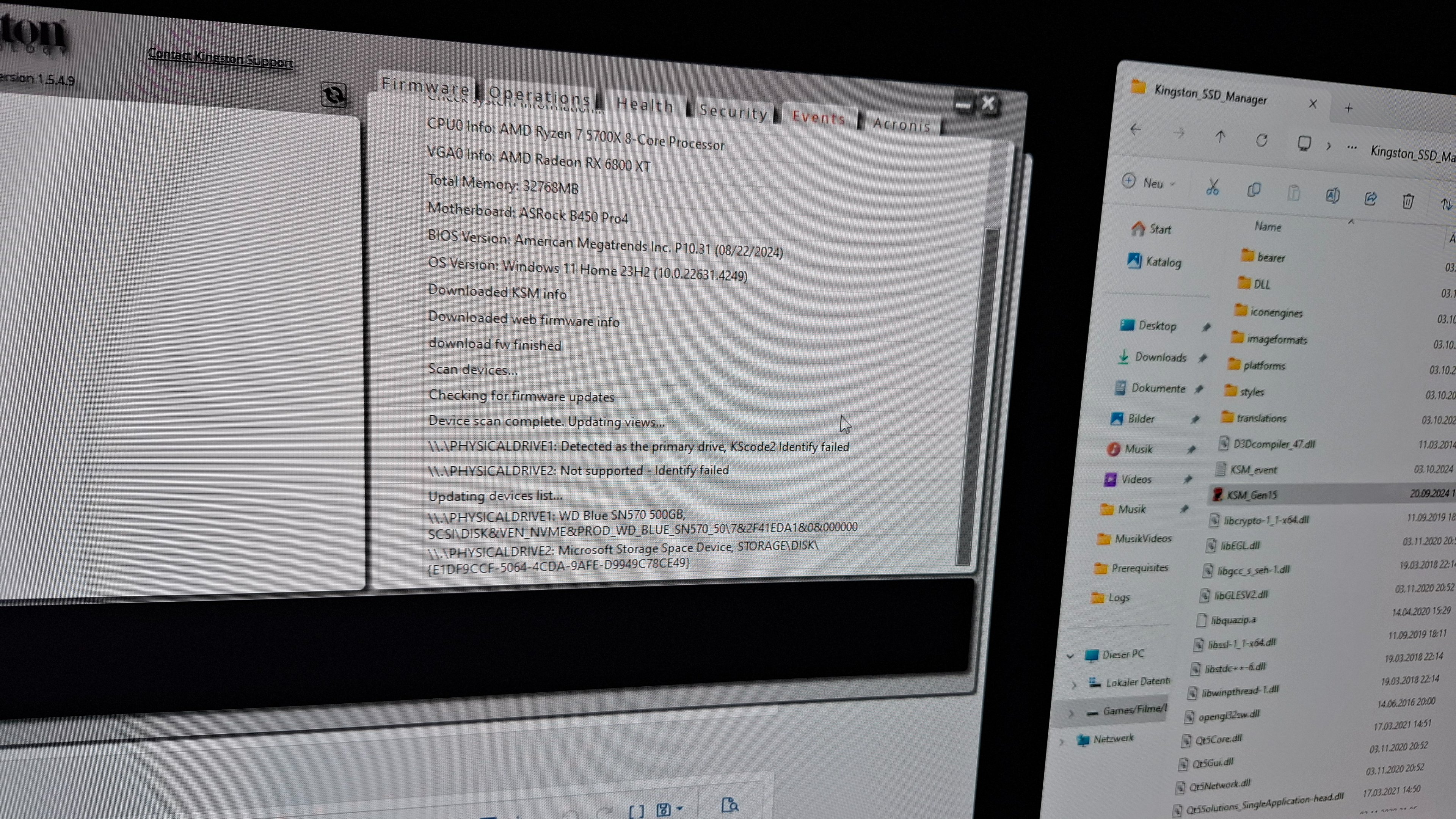Navigate up one folder with the up arrow
The width and height of the screenshot is (1456, 819).
click(x=1220, y=137)
